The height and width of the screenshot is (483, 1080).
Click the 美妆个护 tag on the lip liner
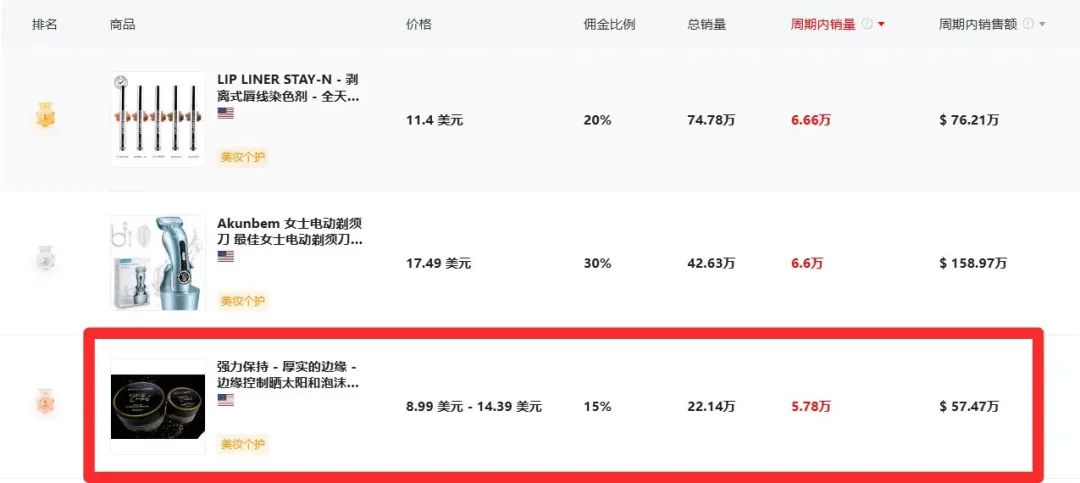(243, 157)
